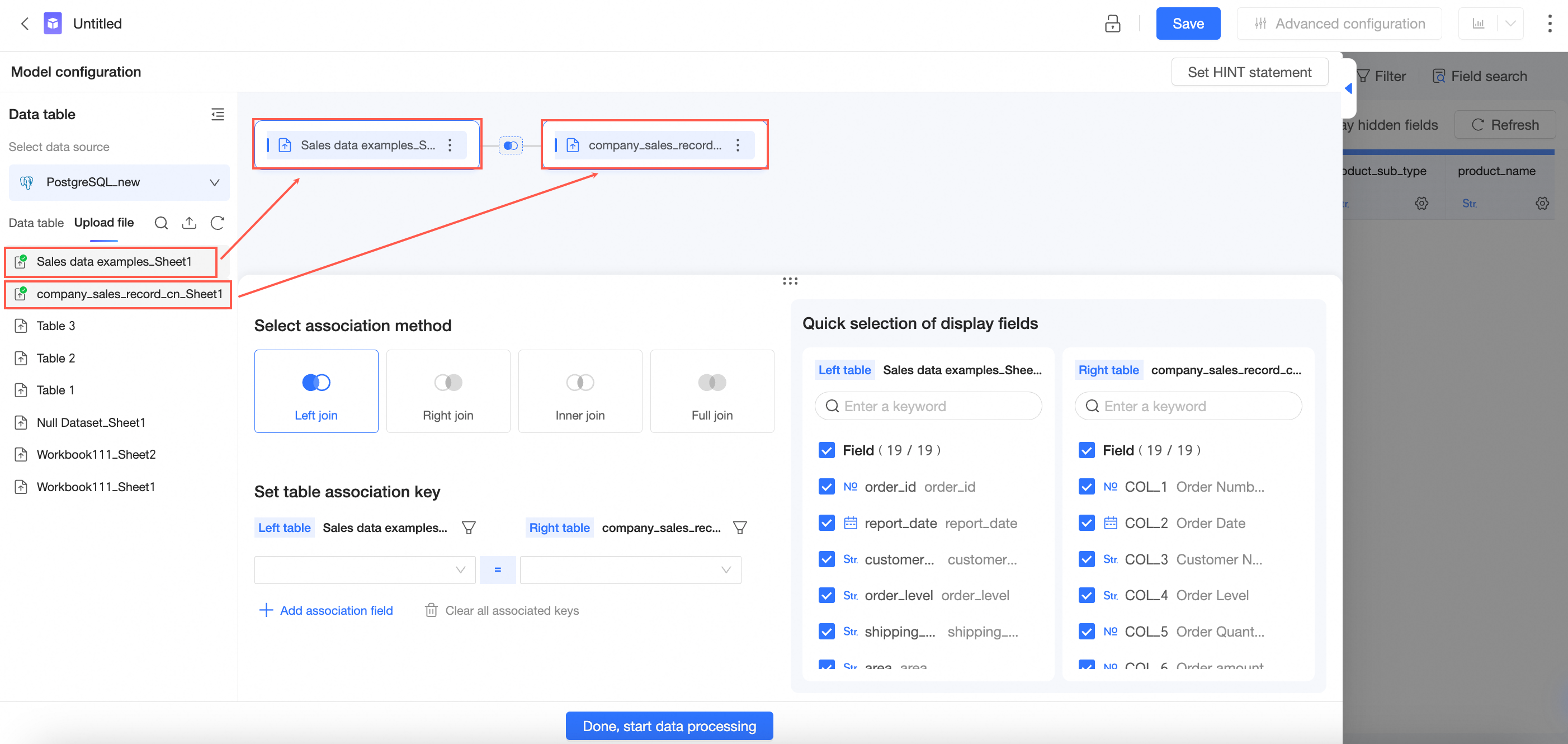Click the lock icon beside Save
Screen dimensions: 1568x744
tap(1112, 23)
